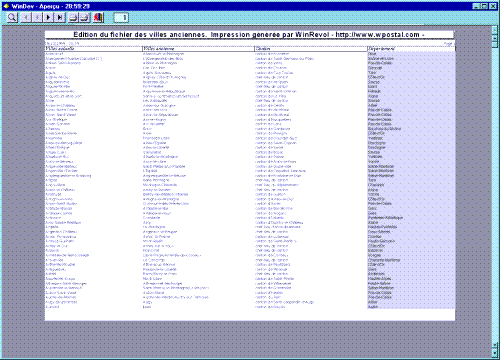The width and height of the screenshot is (500, 360).
Task: Print with the second printer icon
Action: (85, 17)
